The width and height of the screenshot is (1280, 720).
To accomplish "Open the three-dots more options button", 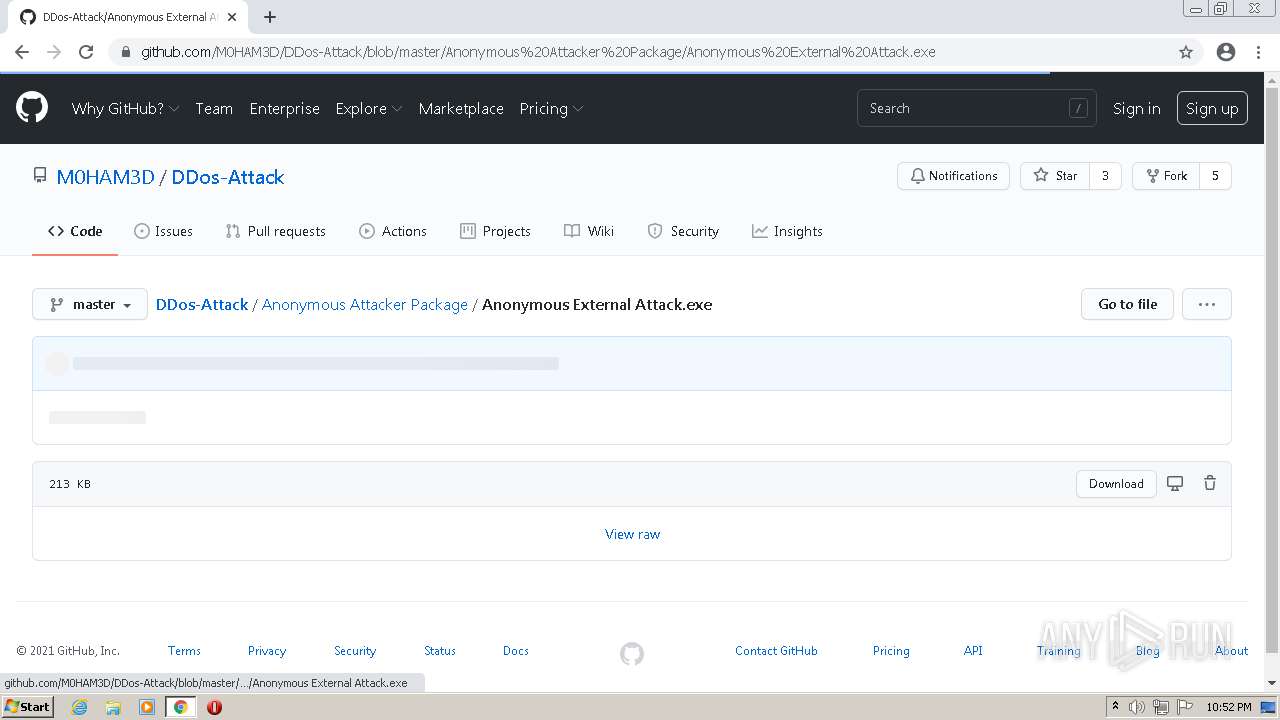I will point(1207,304).
